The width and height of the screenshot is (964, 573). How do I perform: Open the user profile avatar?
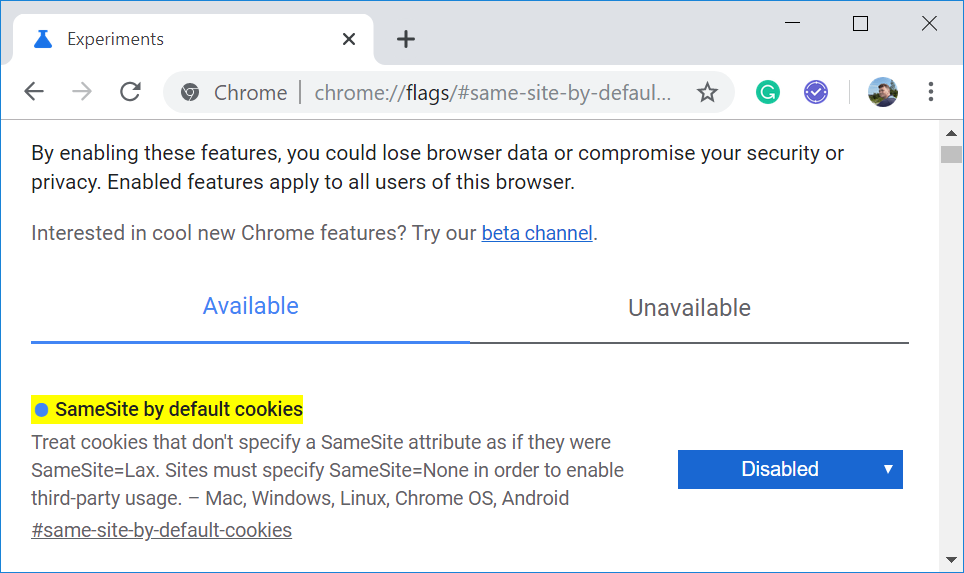tap(882, 93)
